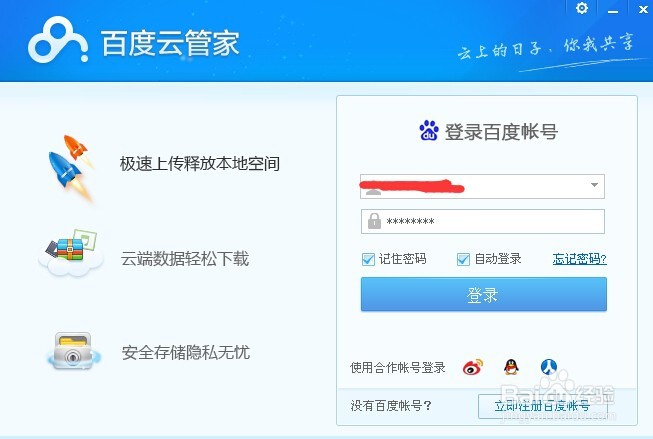653x439 pixels.
Task: Log in with Renren account icon
Action: click(x=549, y=367)
